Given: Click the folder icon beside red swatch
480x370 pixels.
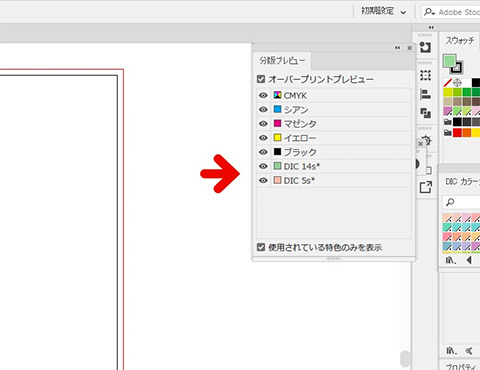Looking at the screenshot, I should pyautogui.click(x=448, y=133).
